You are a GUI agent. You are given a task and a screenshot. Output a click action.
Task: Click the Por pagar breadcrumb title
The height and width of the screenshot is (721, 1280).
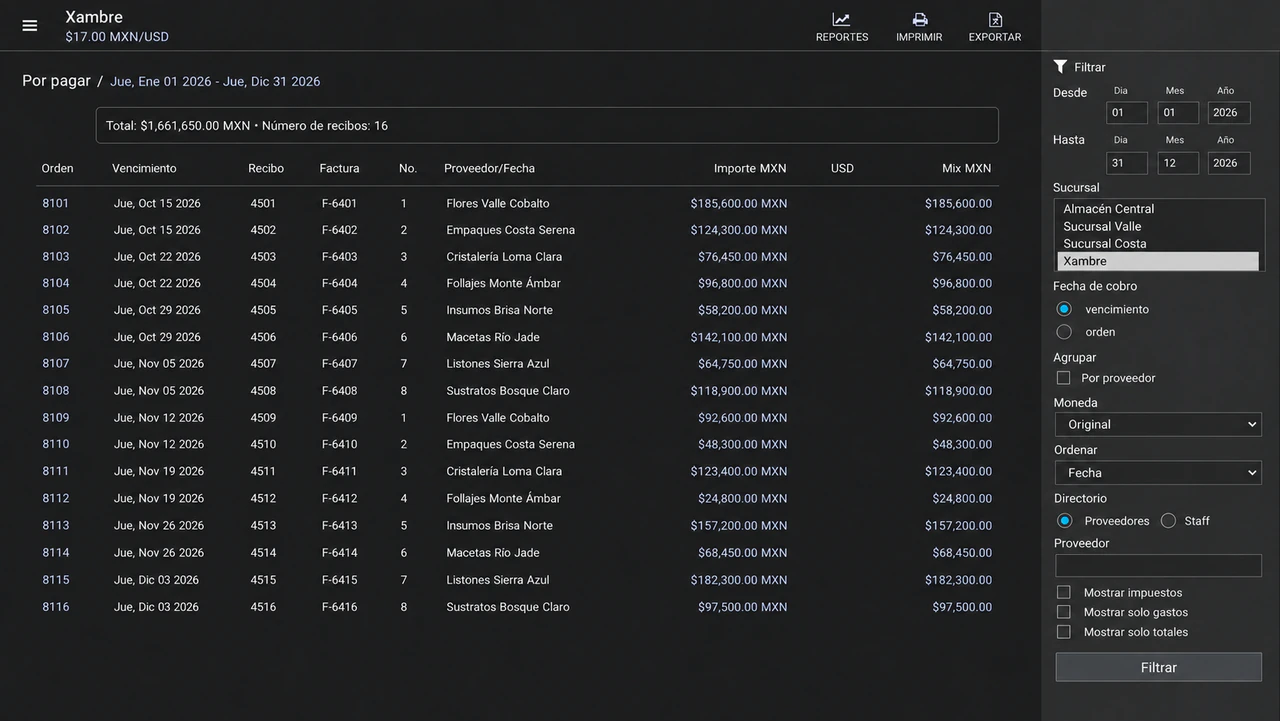[56, 81]
